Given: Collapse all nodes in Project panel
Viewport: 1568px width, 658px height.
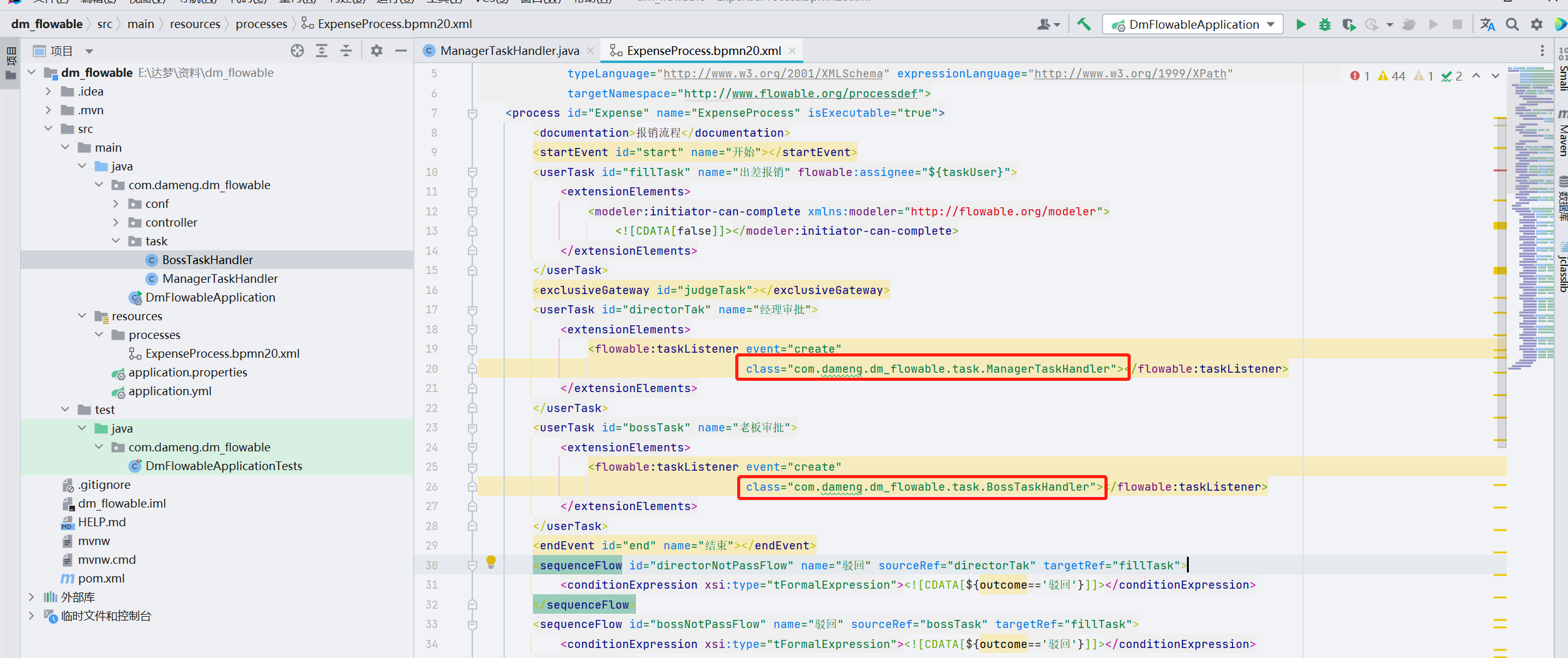Looking at the screenshot, I should tap(346, 51).
